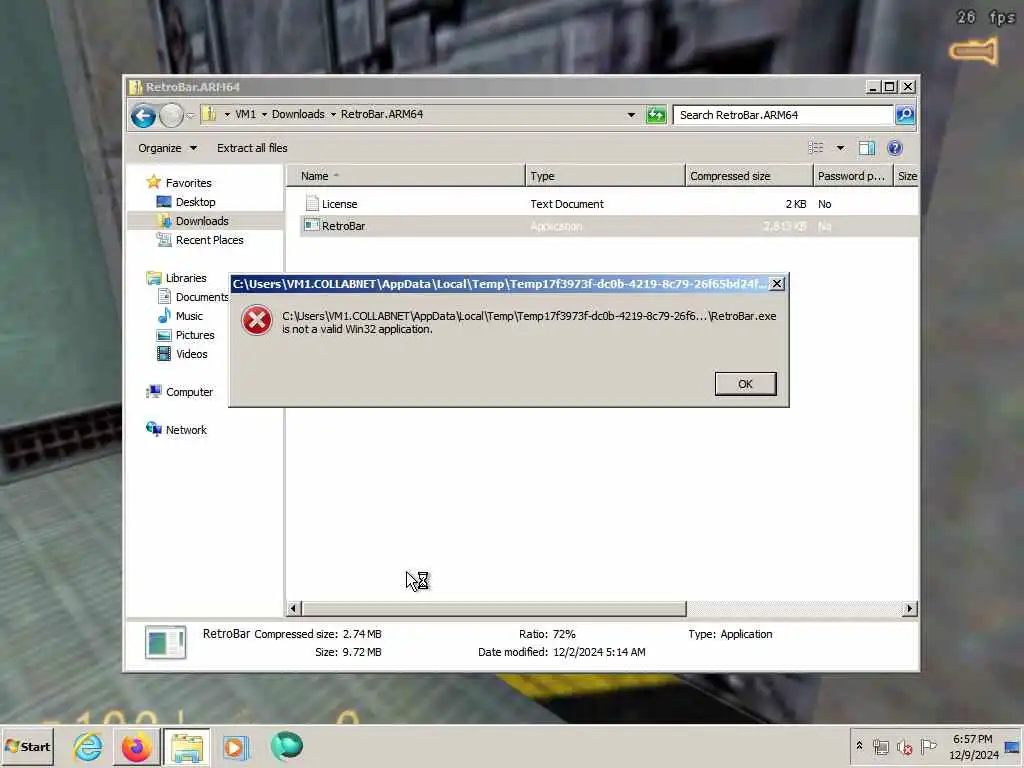Click Extract all files
1024x768 pixels.
point(252,148)
